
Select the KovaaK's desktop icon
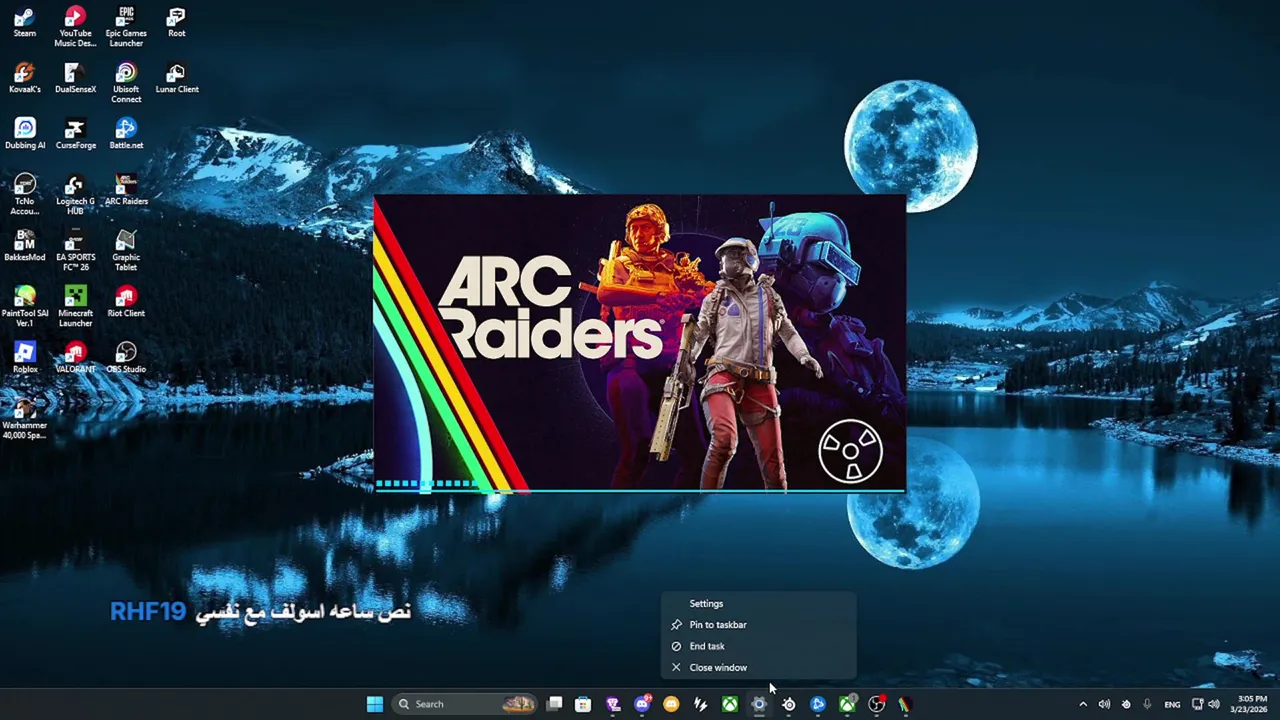(25, 79)
